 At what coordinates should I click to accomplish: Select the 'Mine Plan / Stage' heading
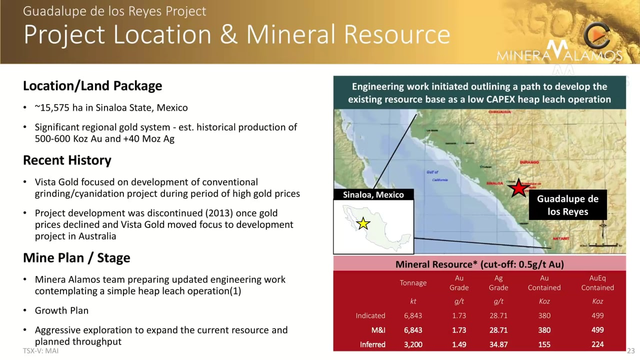click(77, 258)
